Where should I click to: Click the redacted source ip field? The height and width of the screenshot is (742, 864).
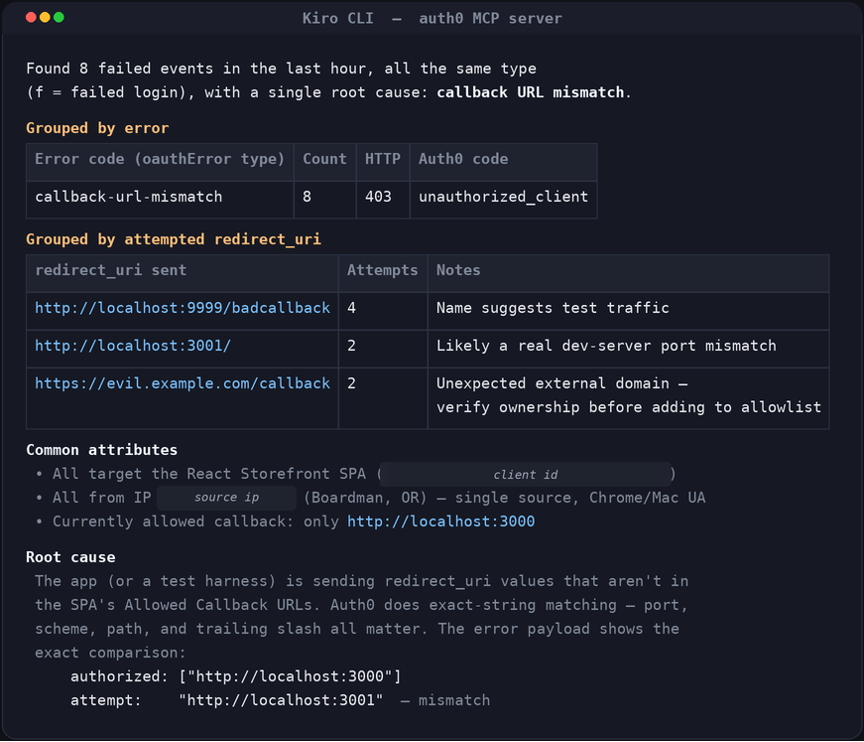point(226,497)
